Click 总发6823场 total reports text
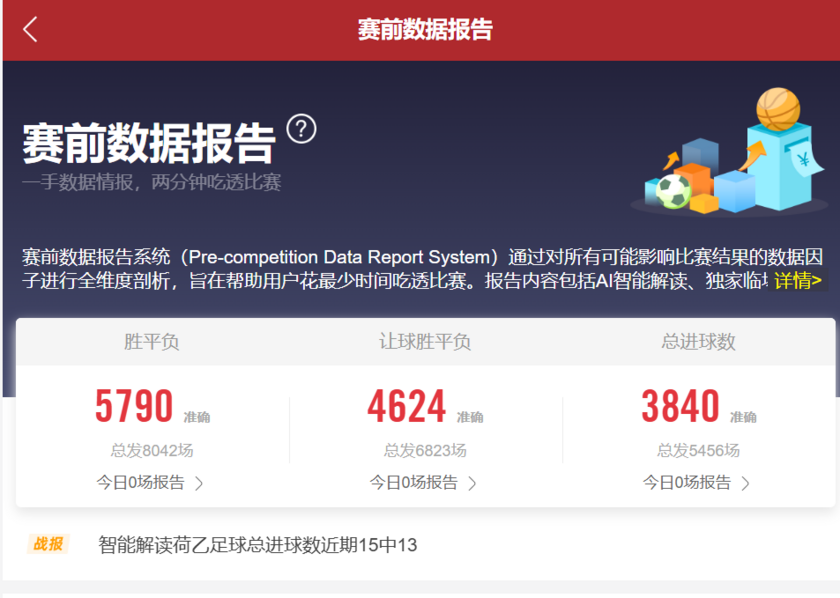The image size is (840, 598). [x=425, y=450]
